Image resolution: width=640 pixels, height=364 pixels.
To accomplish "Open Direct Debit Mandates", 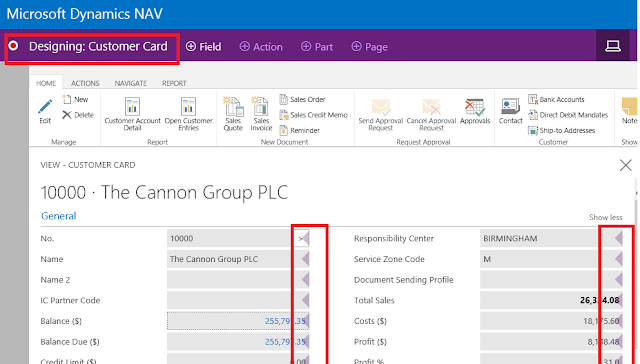I will coord(568,115).
